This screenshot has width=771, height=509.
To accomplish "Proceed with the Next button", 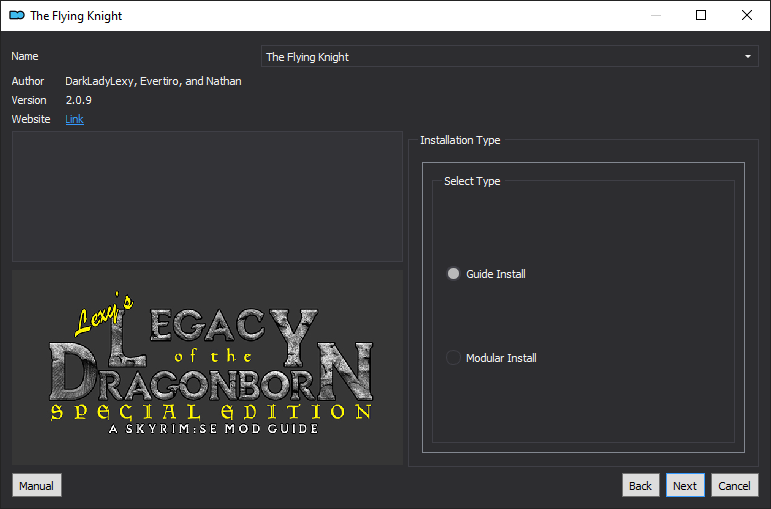I will 685,485.
